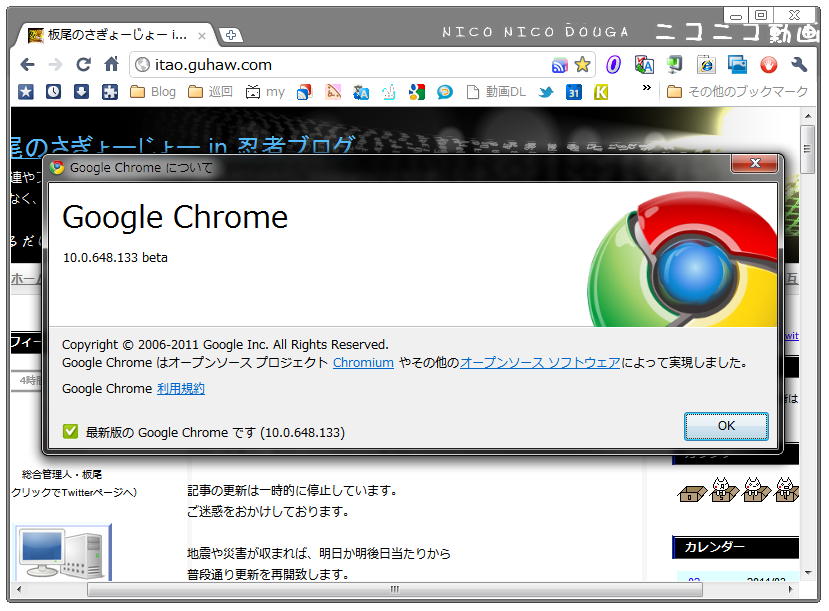Open a new tab
Viewport: 829px width, 611px height.
[x=231, y=35]
